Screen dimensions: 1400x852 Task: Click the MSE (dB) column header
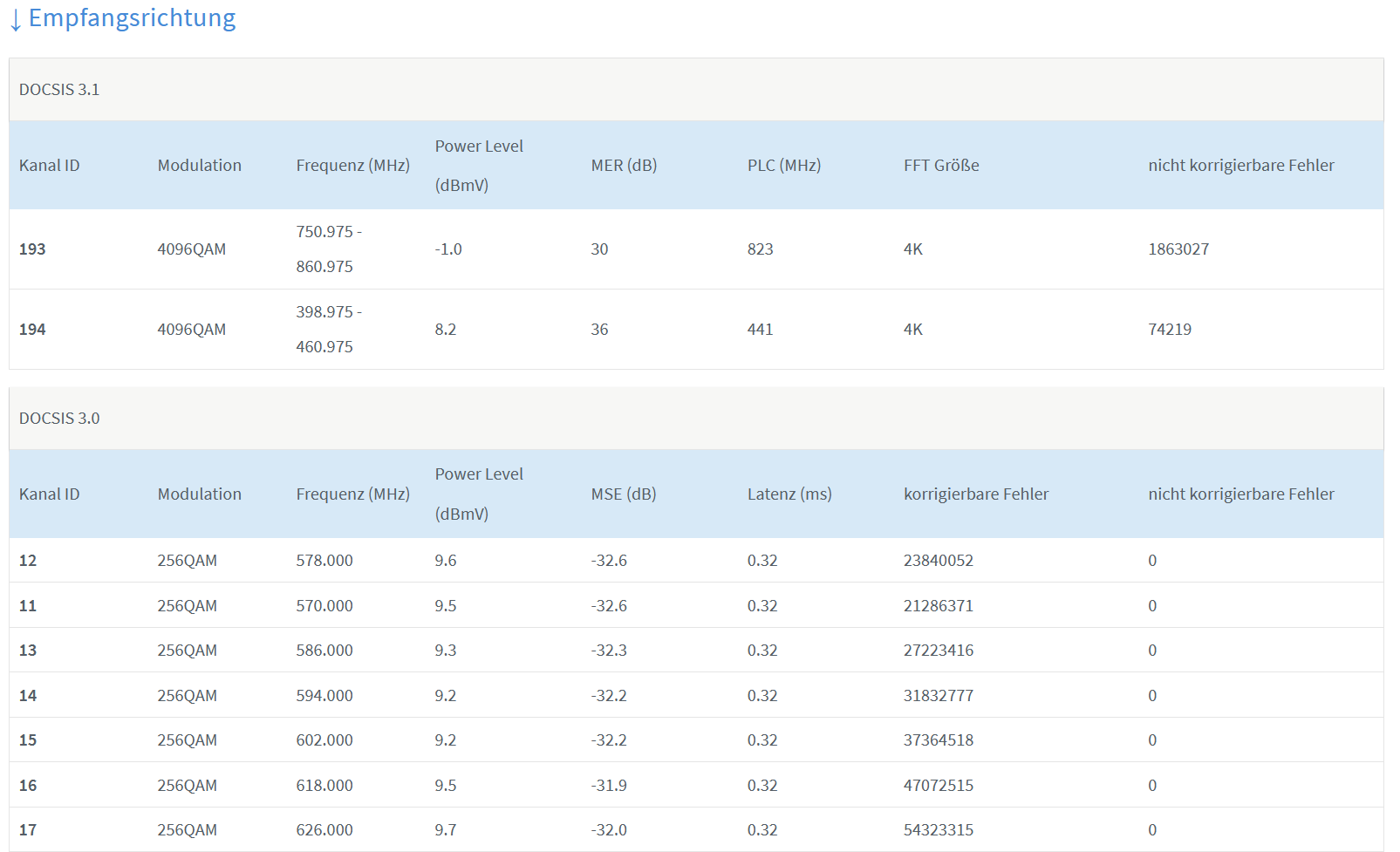click(x=624, y=494)
